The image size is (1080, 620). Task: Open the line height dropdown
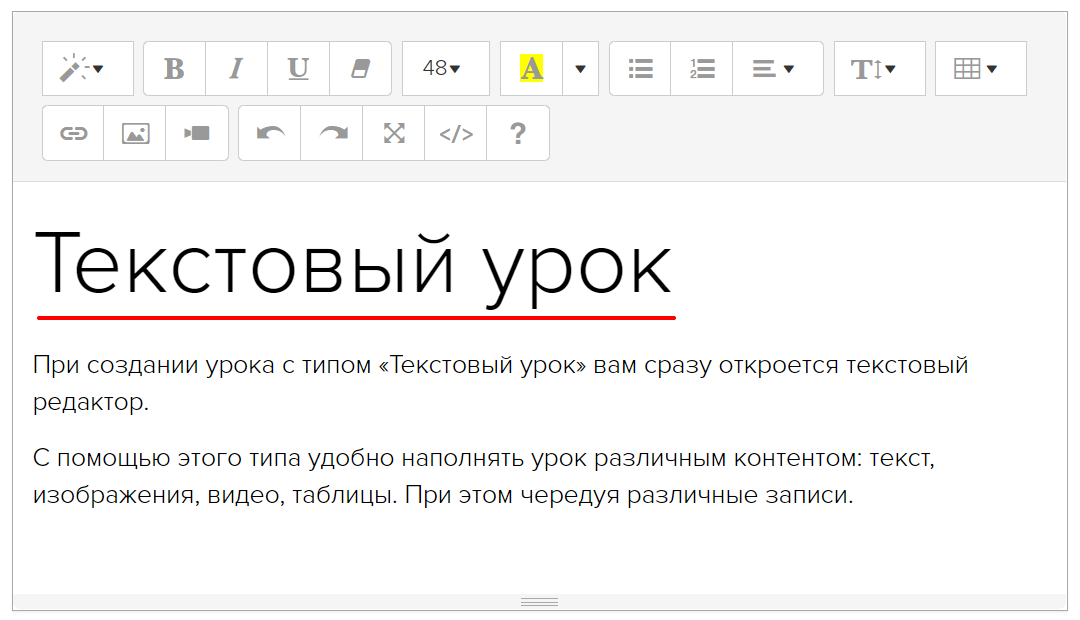click(x=879, y=69)
